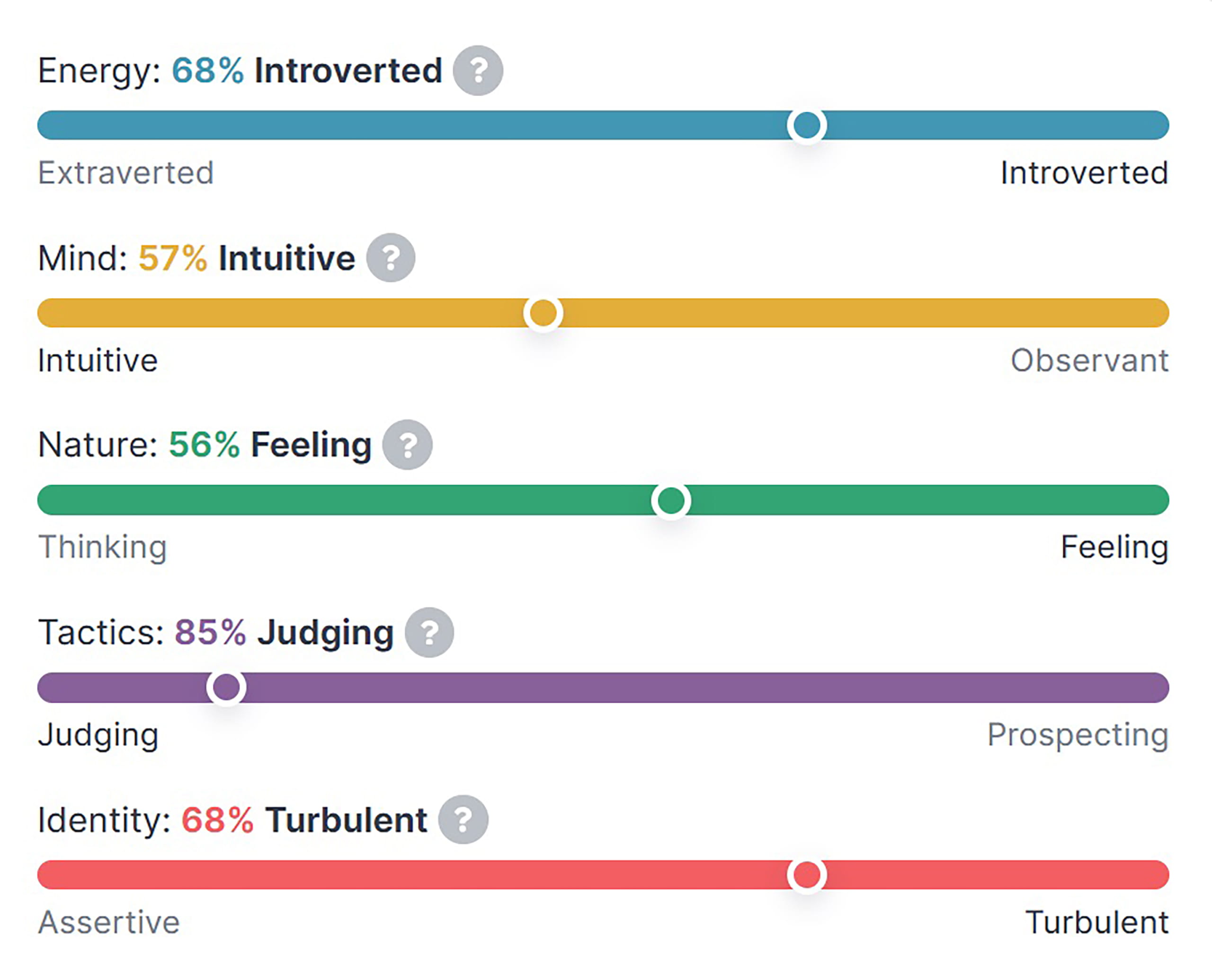Viewport: 1212px width, 980px height.
Task: Click the Nature slider circle handle
Action: coord(671,500)
